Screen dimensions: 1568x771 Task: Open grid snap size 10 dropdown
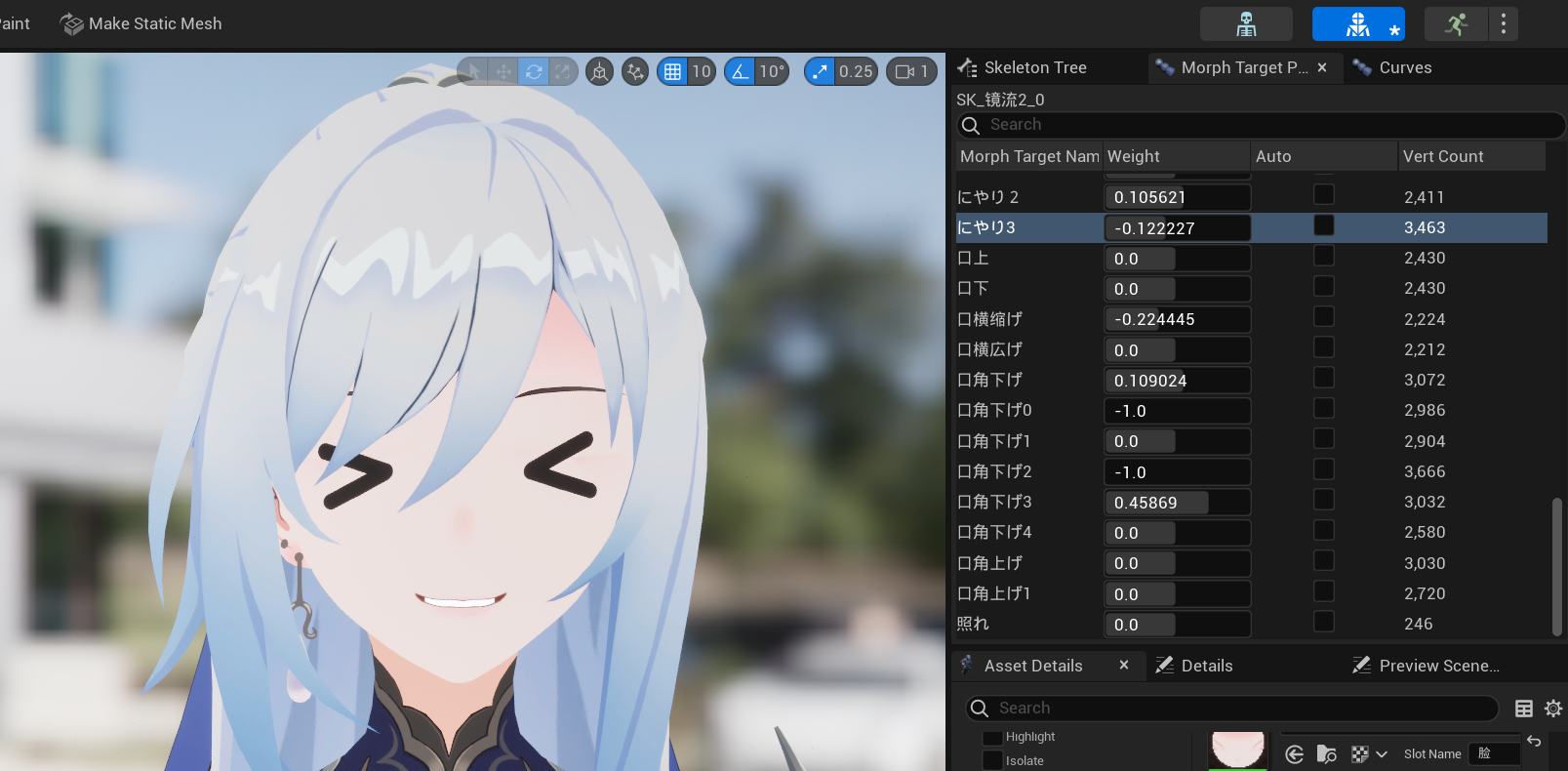tap(702, 71)
